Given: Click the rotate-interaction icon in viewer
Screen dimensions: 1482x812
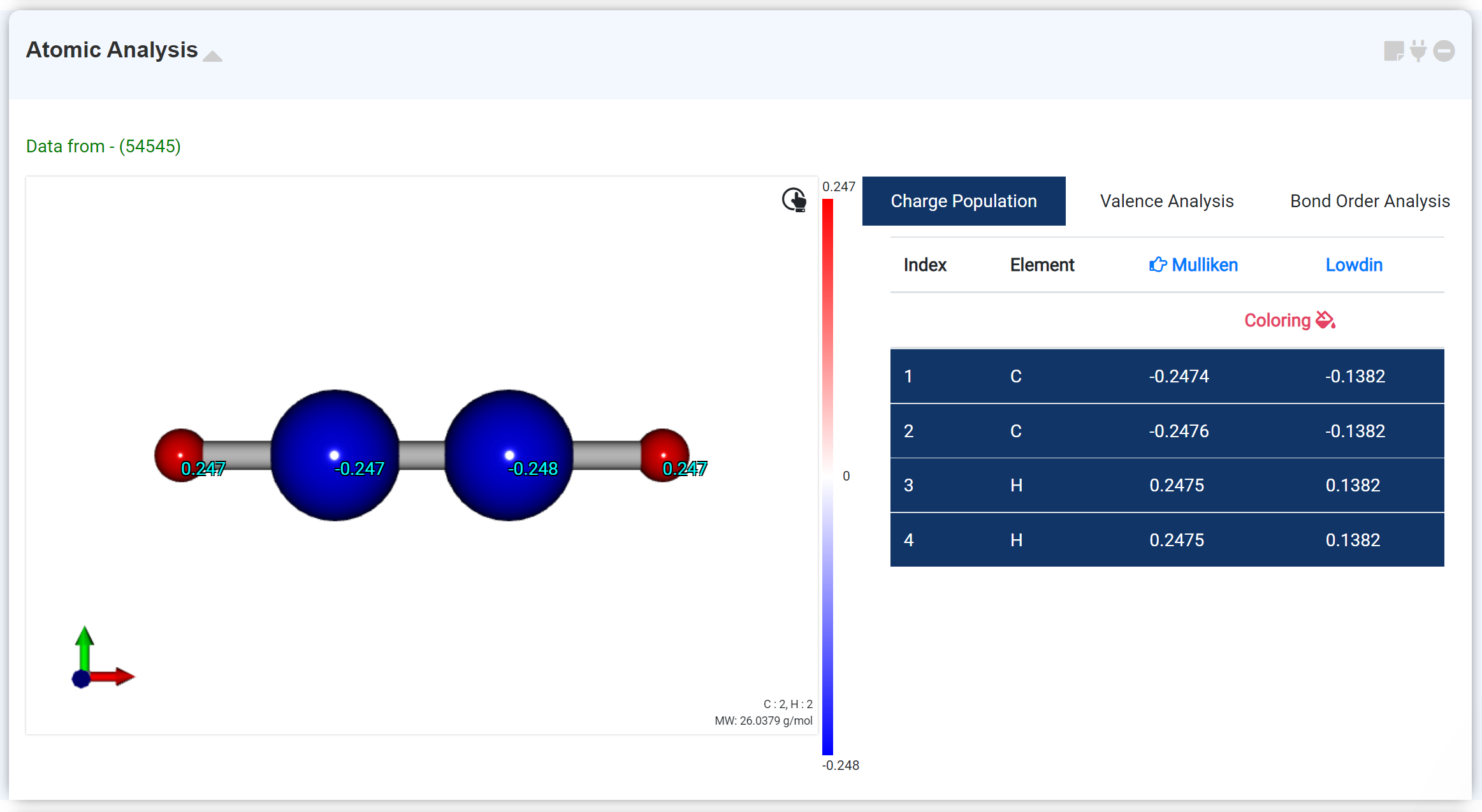Looking at the screenshot, I should coord(794,200).
